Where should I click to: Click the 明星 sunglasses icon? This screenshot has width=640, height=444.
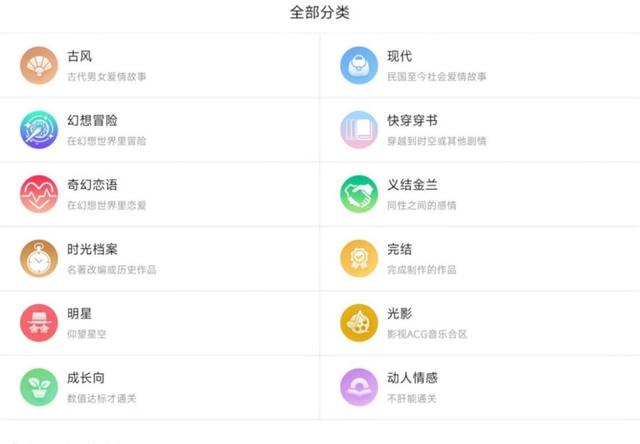click(39, 322)
